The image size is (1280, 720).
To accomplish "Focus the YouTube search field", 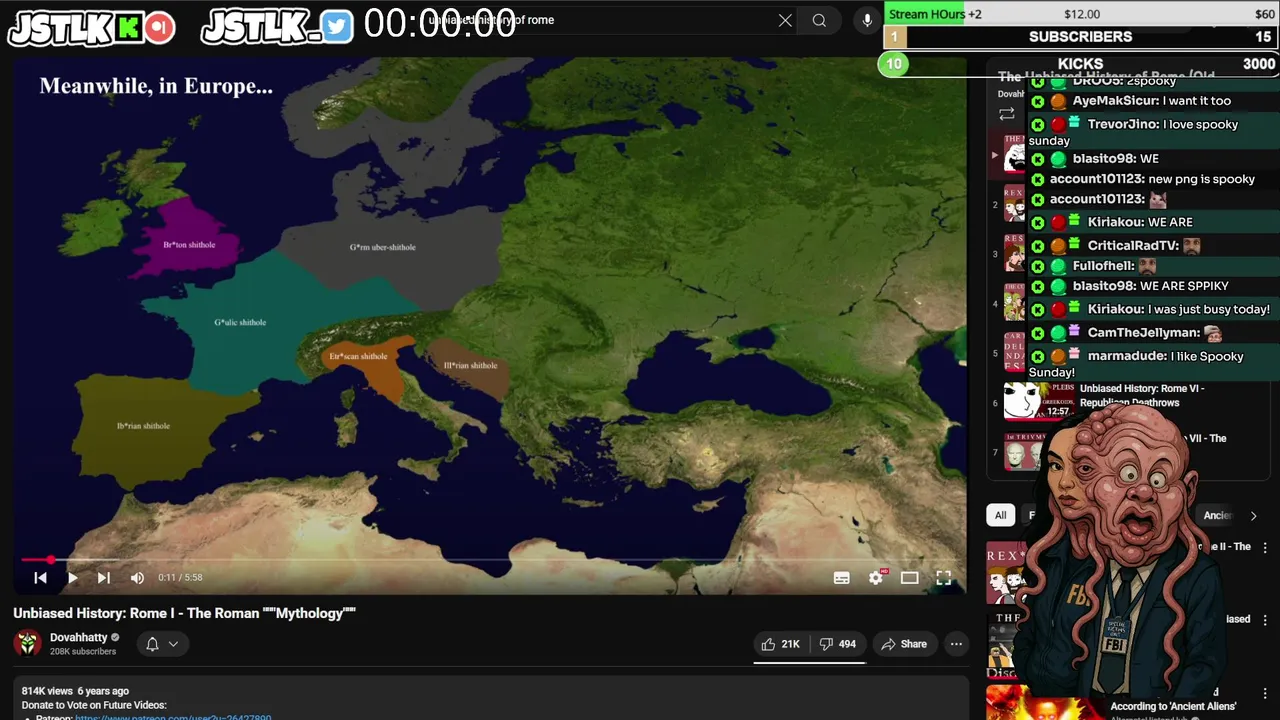I will 600,20.
